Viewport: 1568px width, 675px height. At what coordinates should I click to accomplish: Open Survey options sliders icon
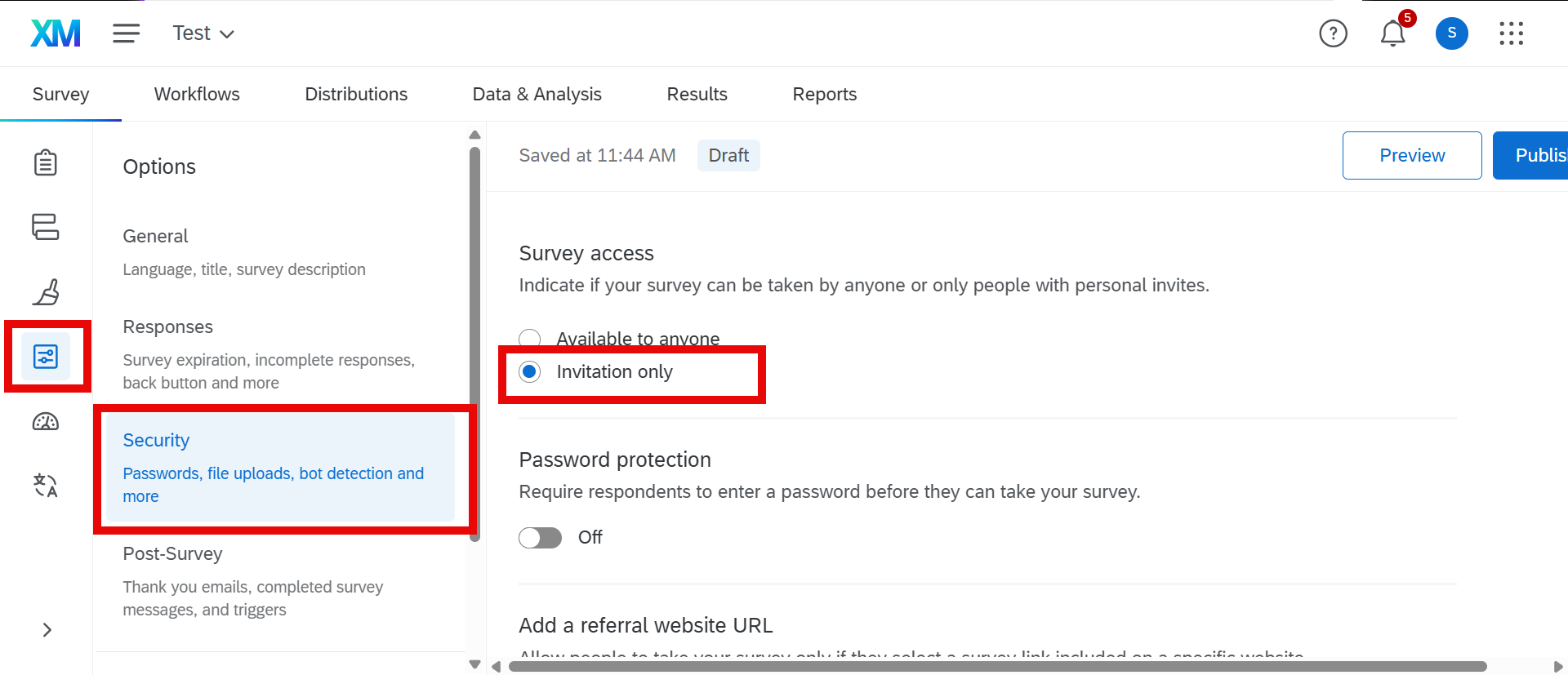[46, 357]
